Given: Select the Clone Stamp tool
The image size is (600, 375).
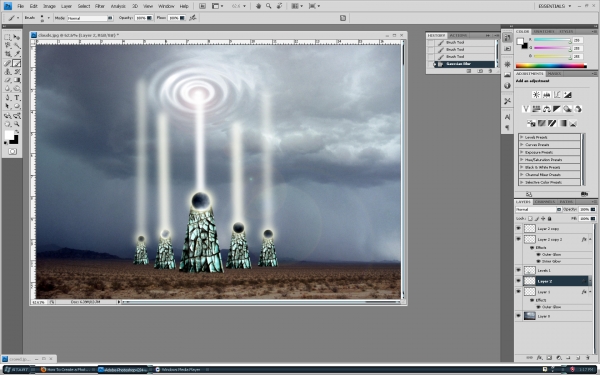Looking at the screenshot, I should click(7, 72).
